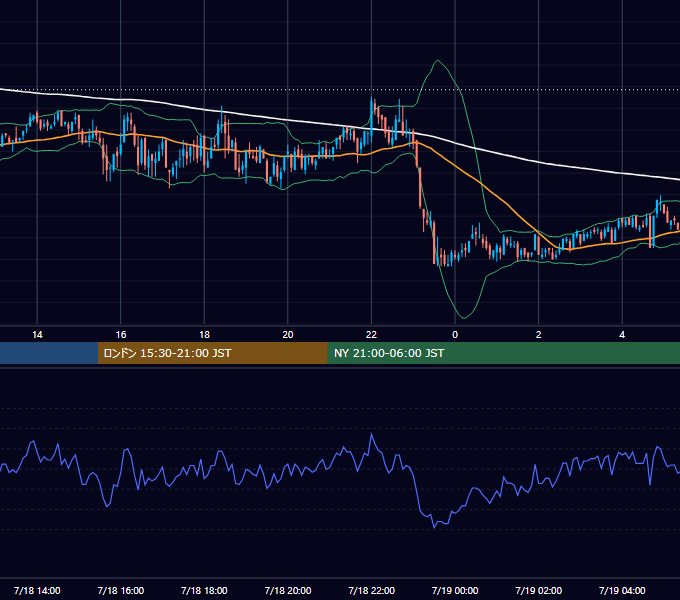Click hour label 4 on price chart axis
The image size is (680, 600).
pos(622,335)
